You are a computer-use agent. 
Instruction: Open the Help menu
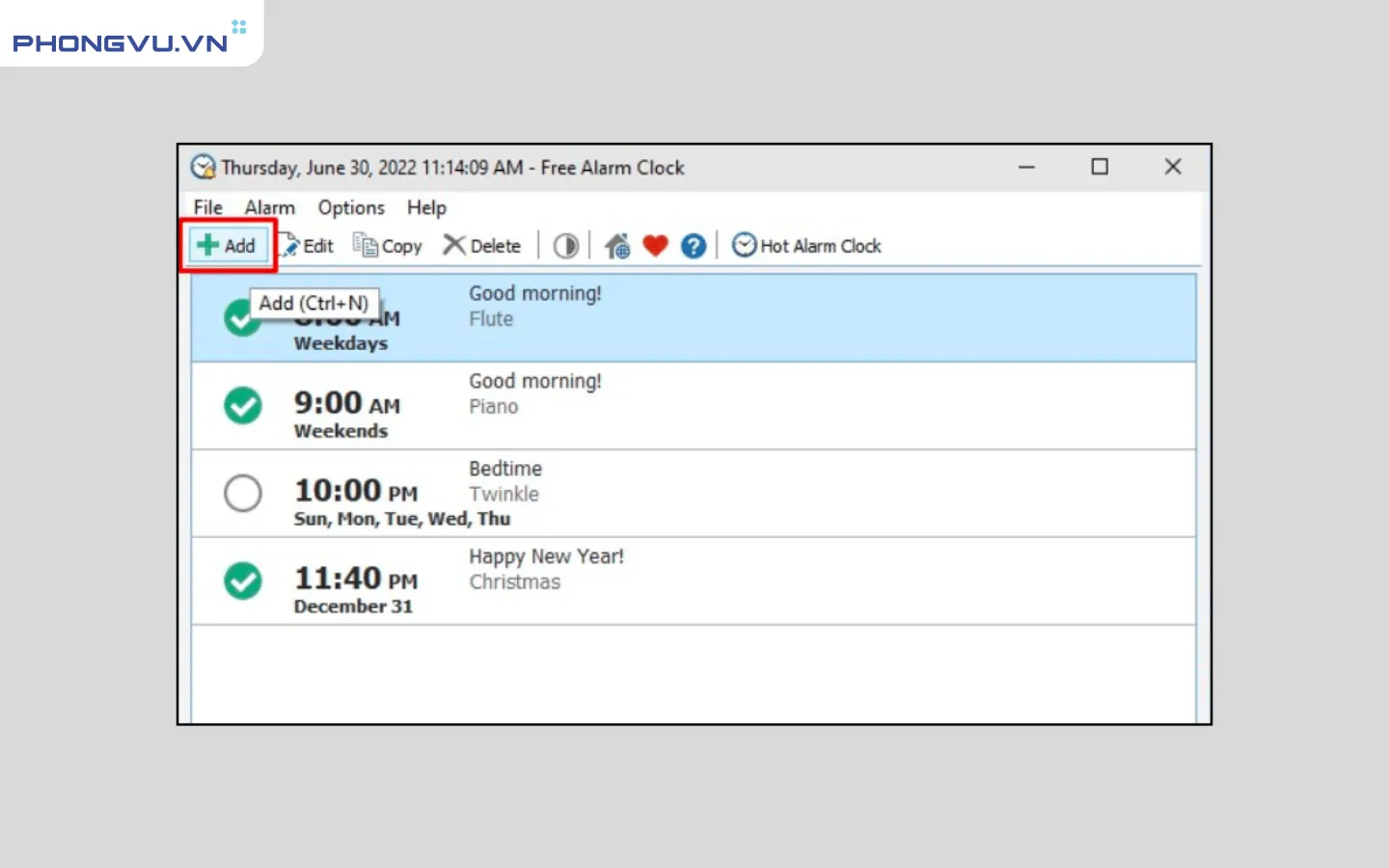426,207
